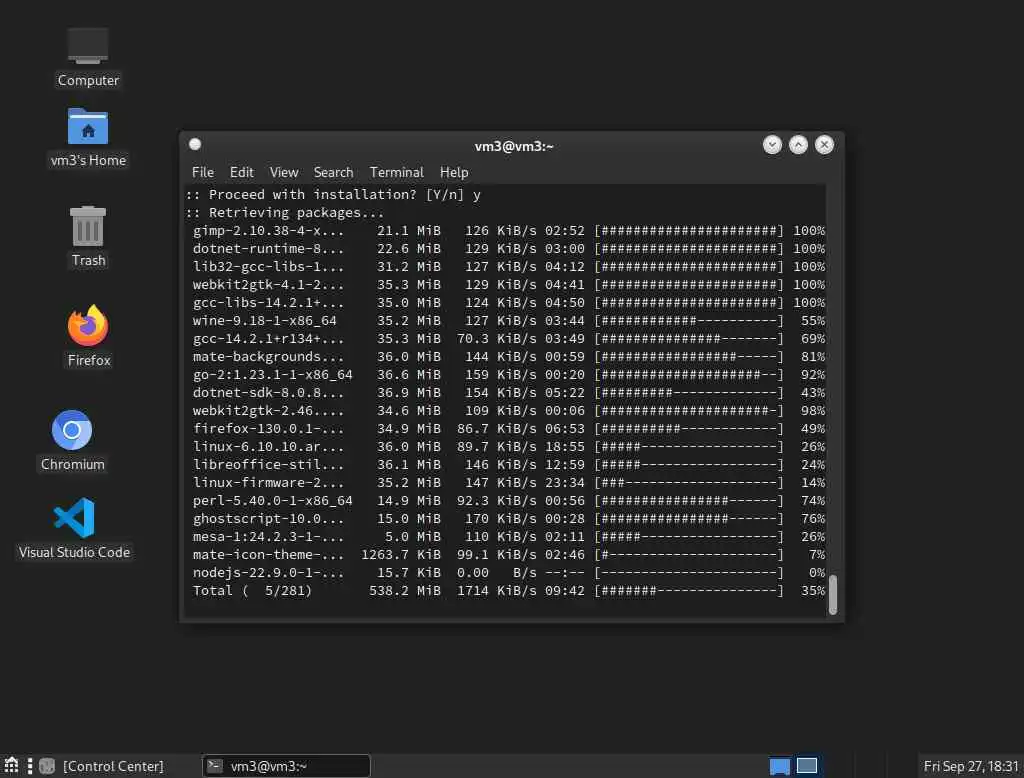Click the panel separator dots handle
The height and width of the screenshot is (778, 1024).
point(29,766)
